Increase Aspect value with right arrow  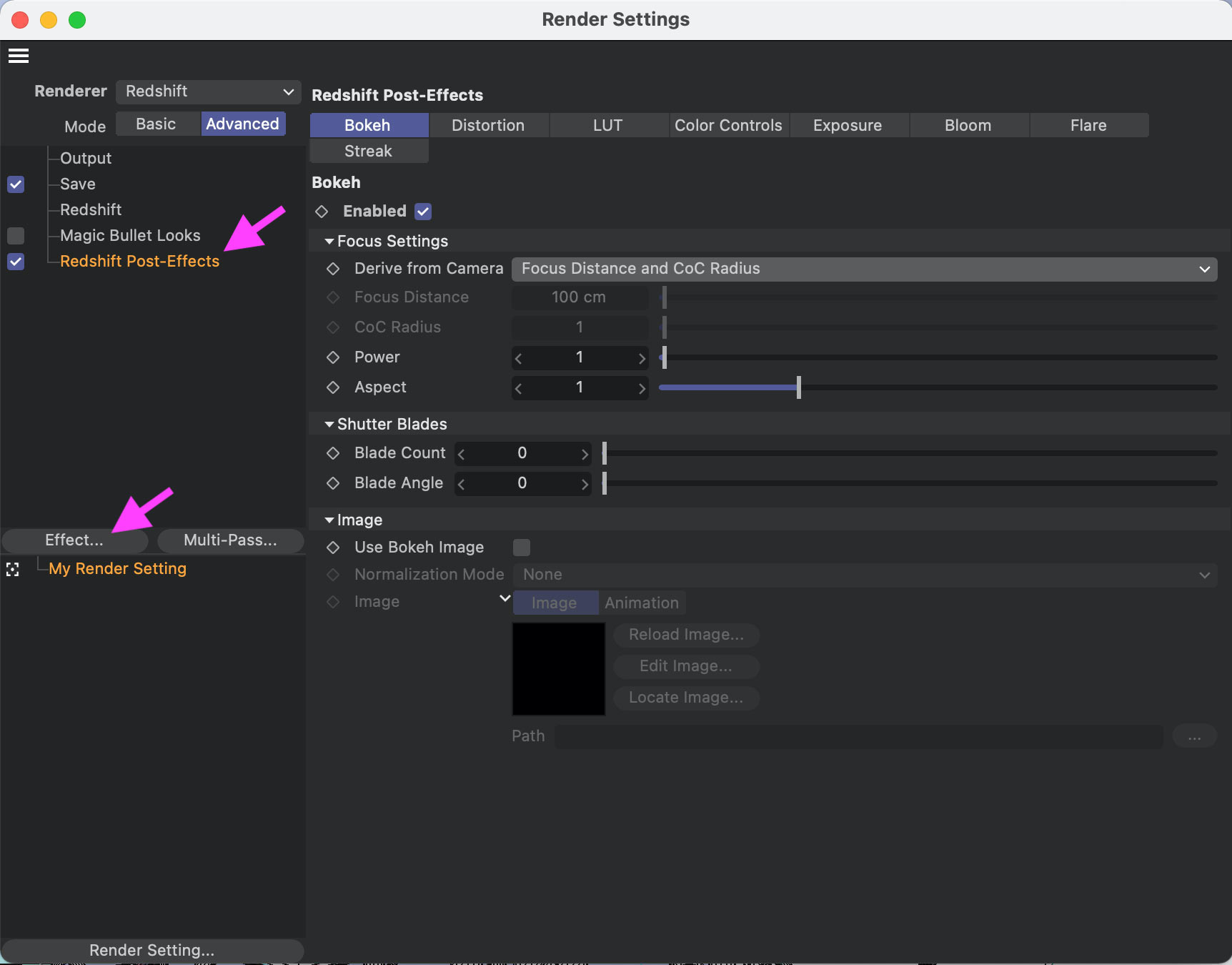tap(642, 388)
